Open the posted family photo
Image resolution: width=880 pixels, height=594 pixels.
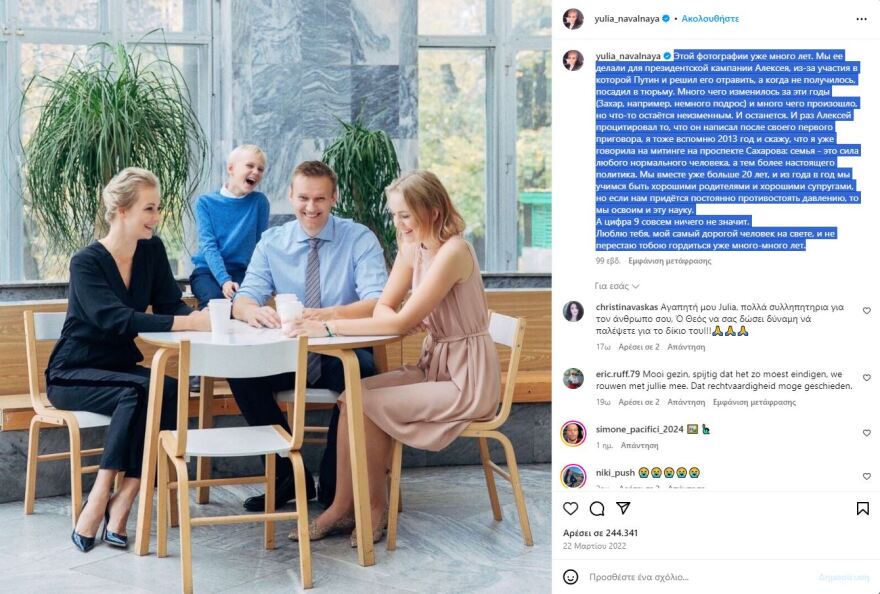pyautogui.click(x=276, y=297)
